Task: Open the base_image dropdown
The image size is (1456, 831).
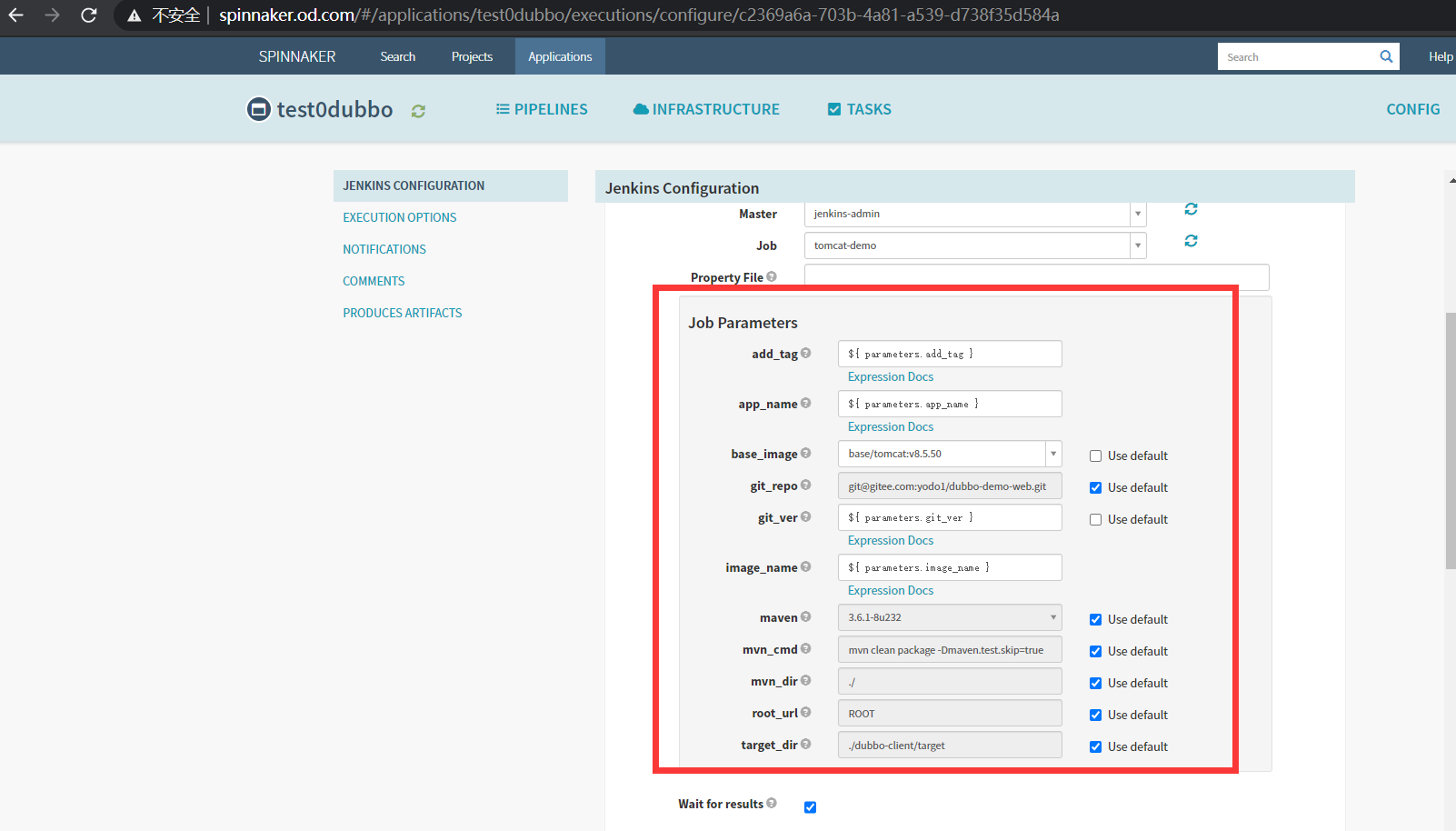Action: pyautogui.click(x=950, y=454)
